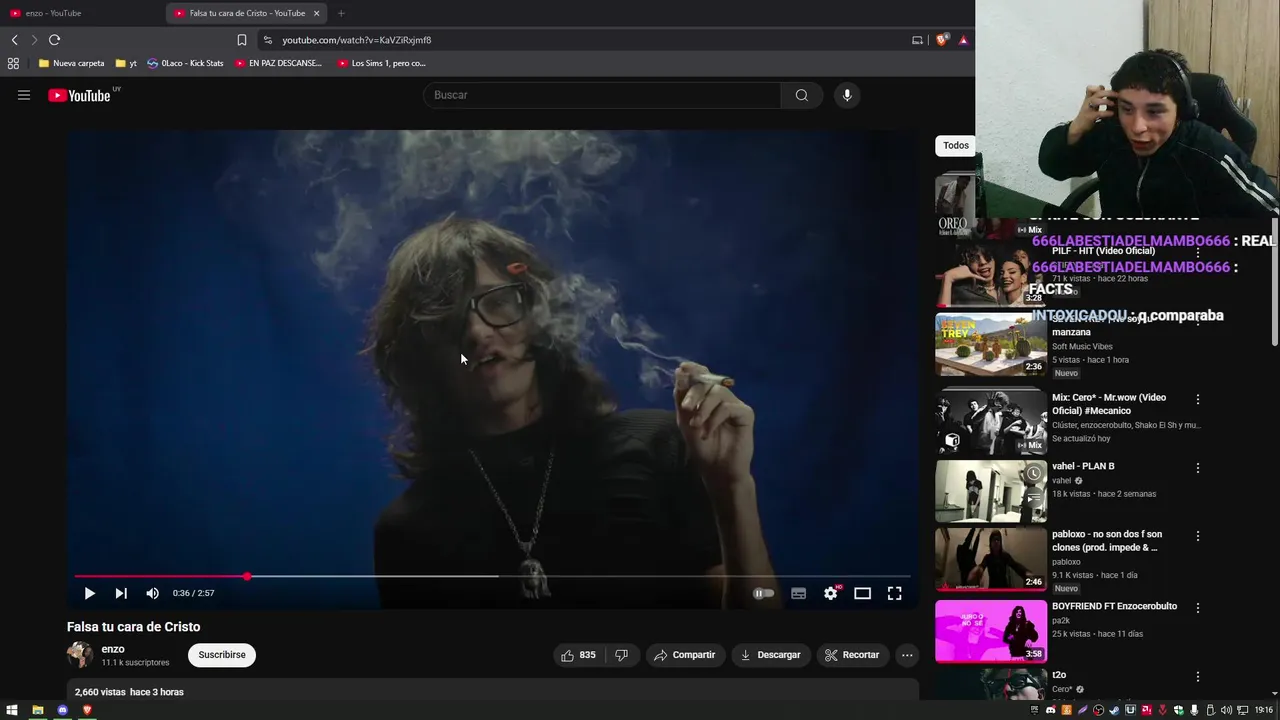The width and height of the screenshot is (1280, 720).
Task: Open the Brave Shields lion icon
Action: 941,40
